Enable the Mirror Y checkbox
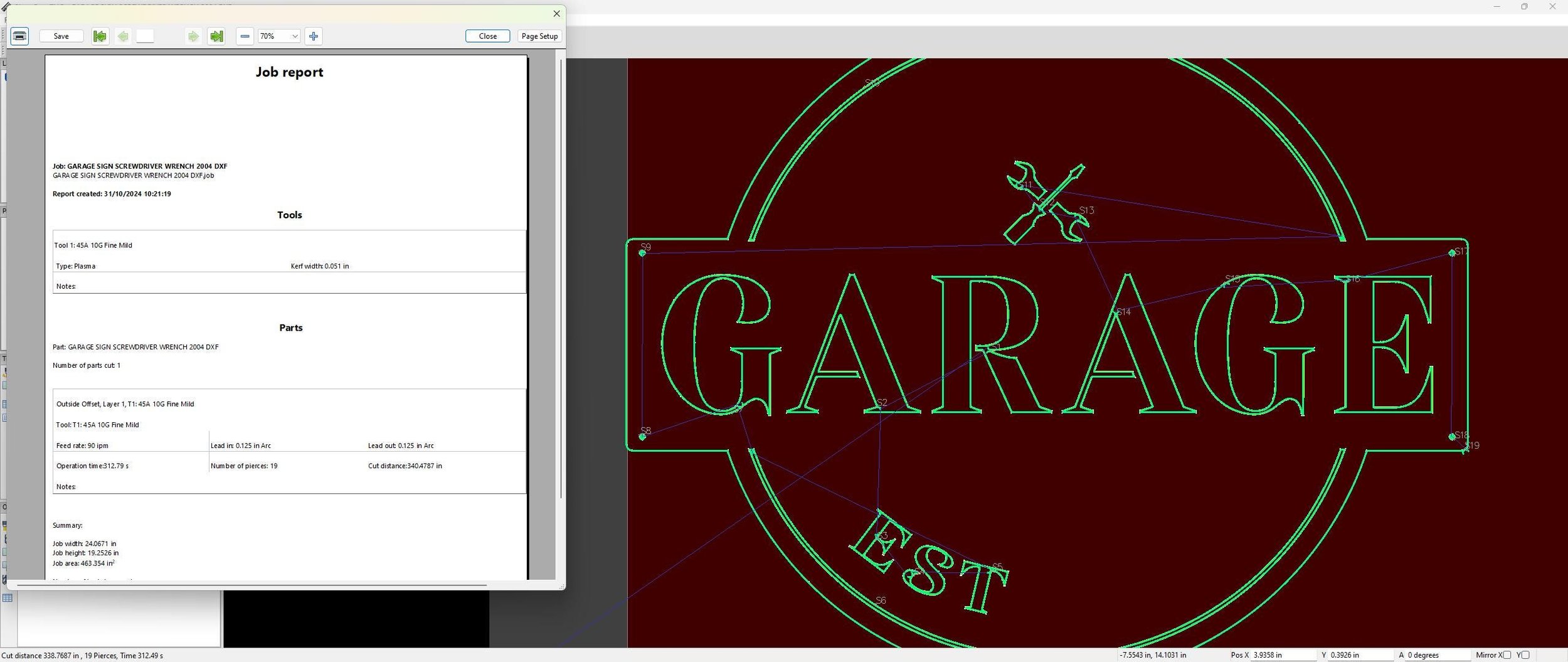Screen dimensions: 1568x662 [1525, 655]
